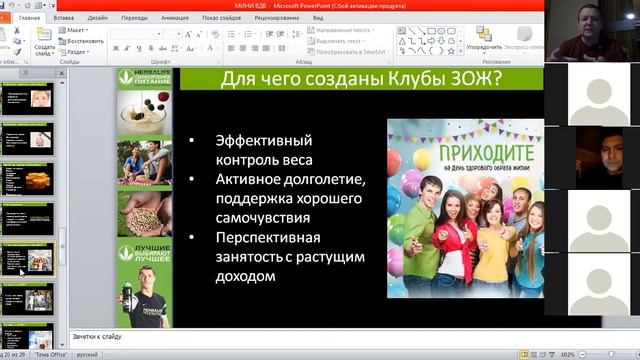The image size is (640, 360).
Task: Select the five-point star shape
Action: tap(451, 51)
